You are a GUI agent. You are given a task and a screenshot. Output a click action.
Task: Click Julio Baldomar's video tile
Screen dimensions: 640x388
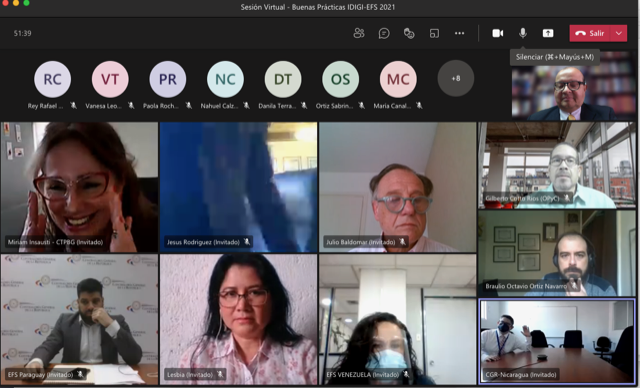(398, 187)
